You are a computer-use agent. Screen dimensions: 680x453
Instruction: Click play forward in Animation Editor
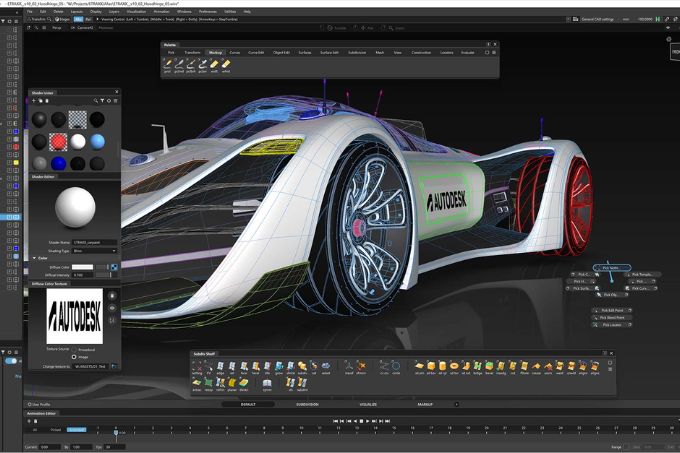368,421
